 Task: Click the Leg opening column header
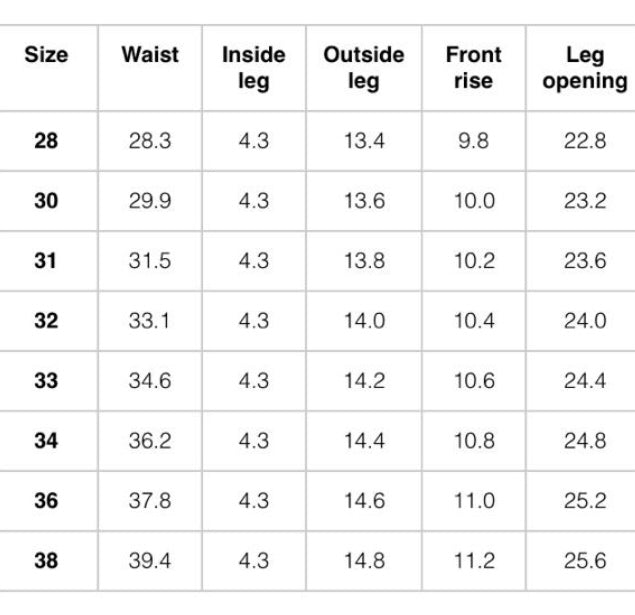585,68
